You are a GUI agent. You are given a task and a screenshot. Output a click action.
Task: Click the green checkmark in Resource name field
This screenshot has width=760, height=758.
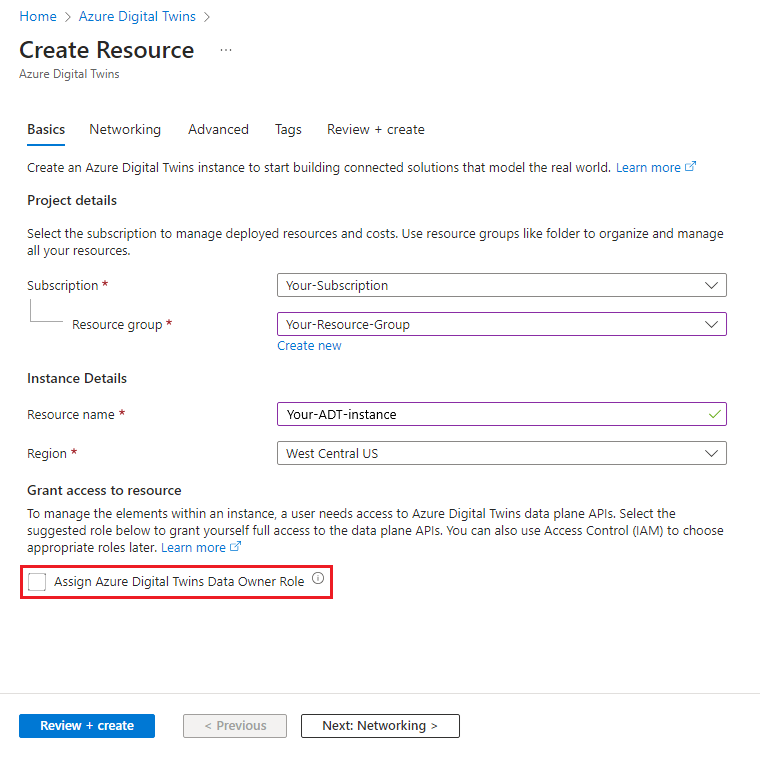713,413
